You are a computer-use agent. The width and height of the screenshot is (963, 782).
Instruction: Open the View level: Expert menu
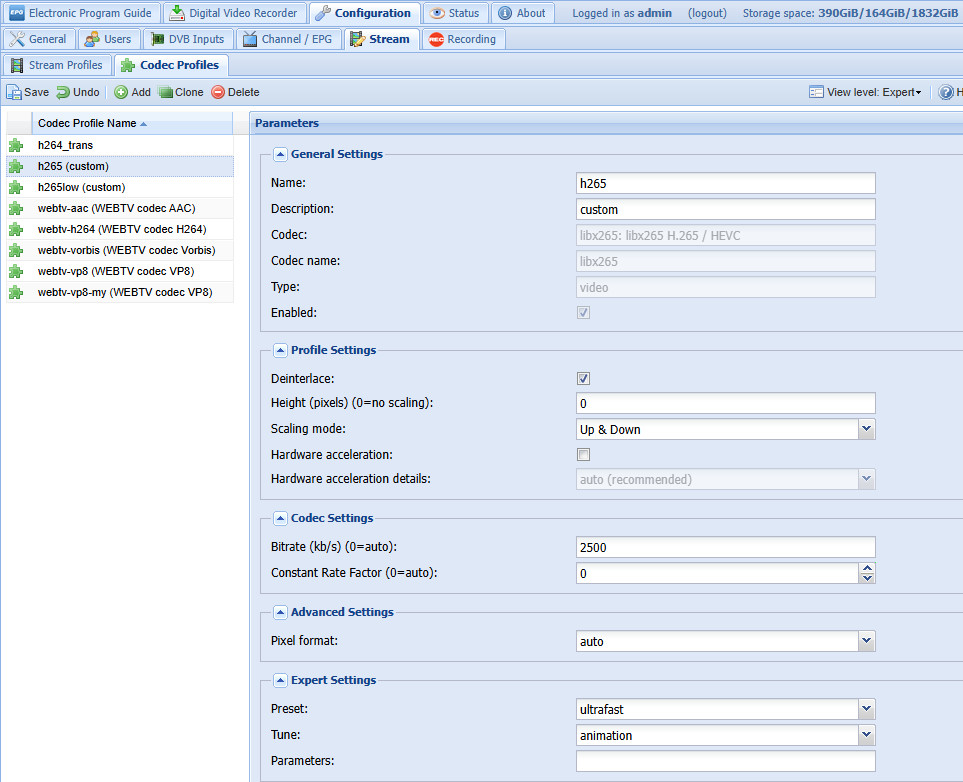(866, 92)
